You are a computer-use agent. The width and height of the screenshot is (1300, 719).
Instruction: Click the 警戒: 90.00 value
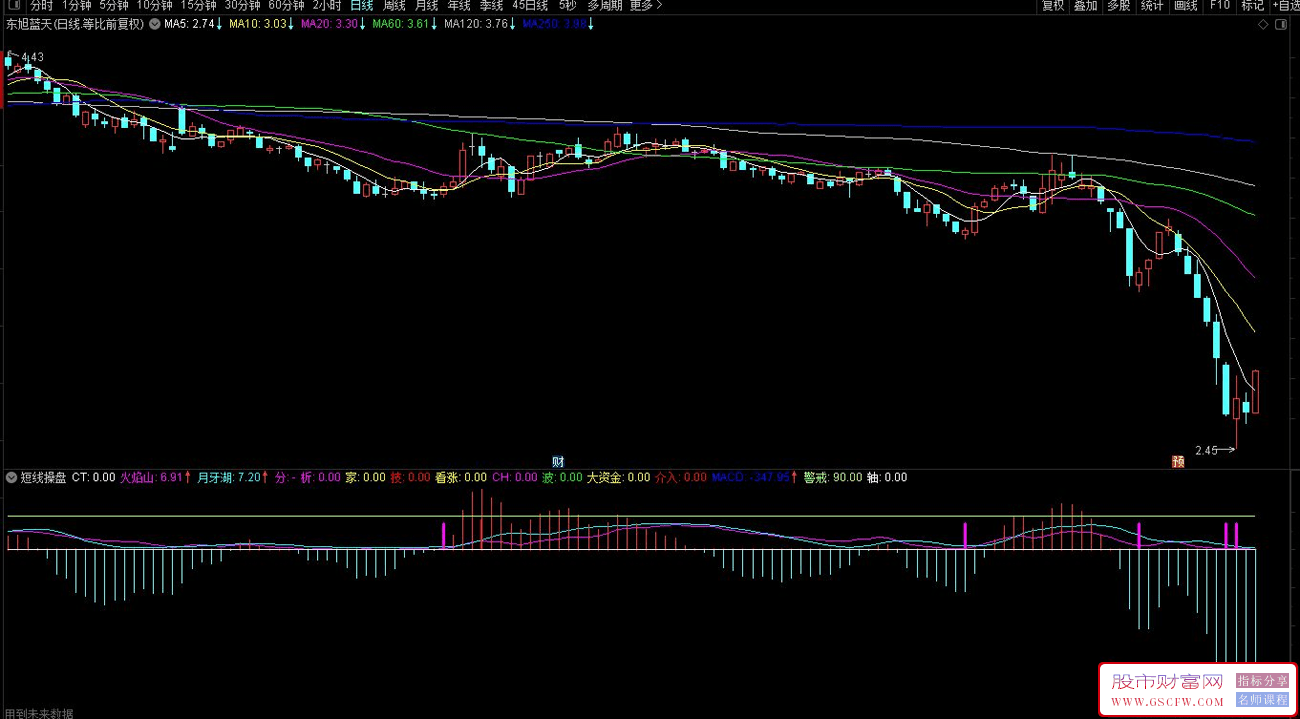pos(833,477)
